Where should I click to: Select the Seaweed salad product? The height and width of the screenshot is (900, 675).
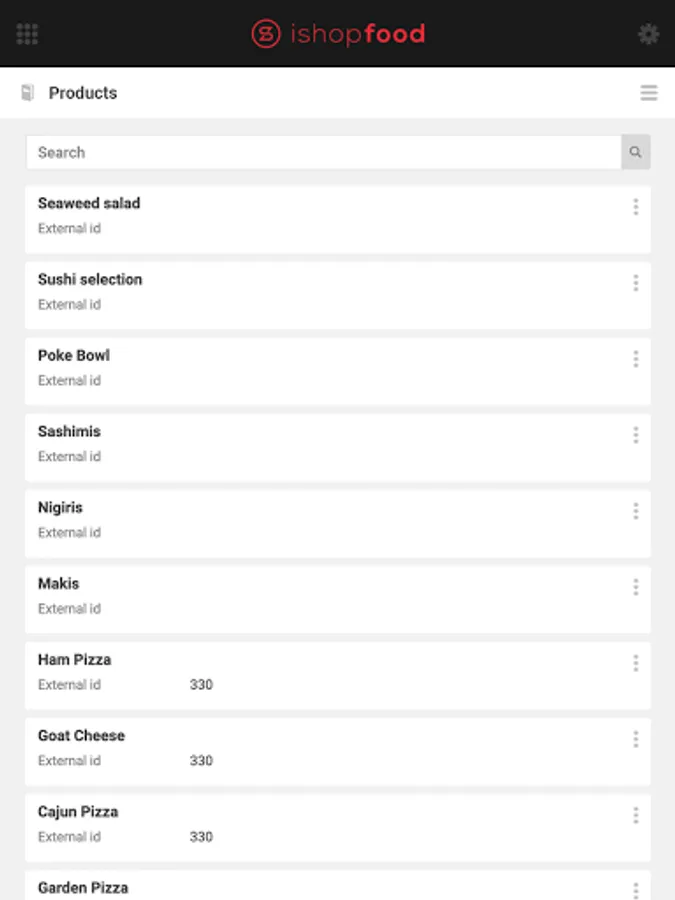(x=89, y=203)
